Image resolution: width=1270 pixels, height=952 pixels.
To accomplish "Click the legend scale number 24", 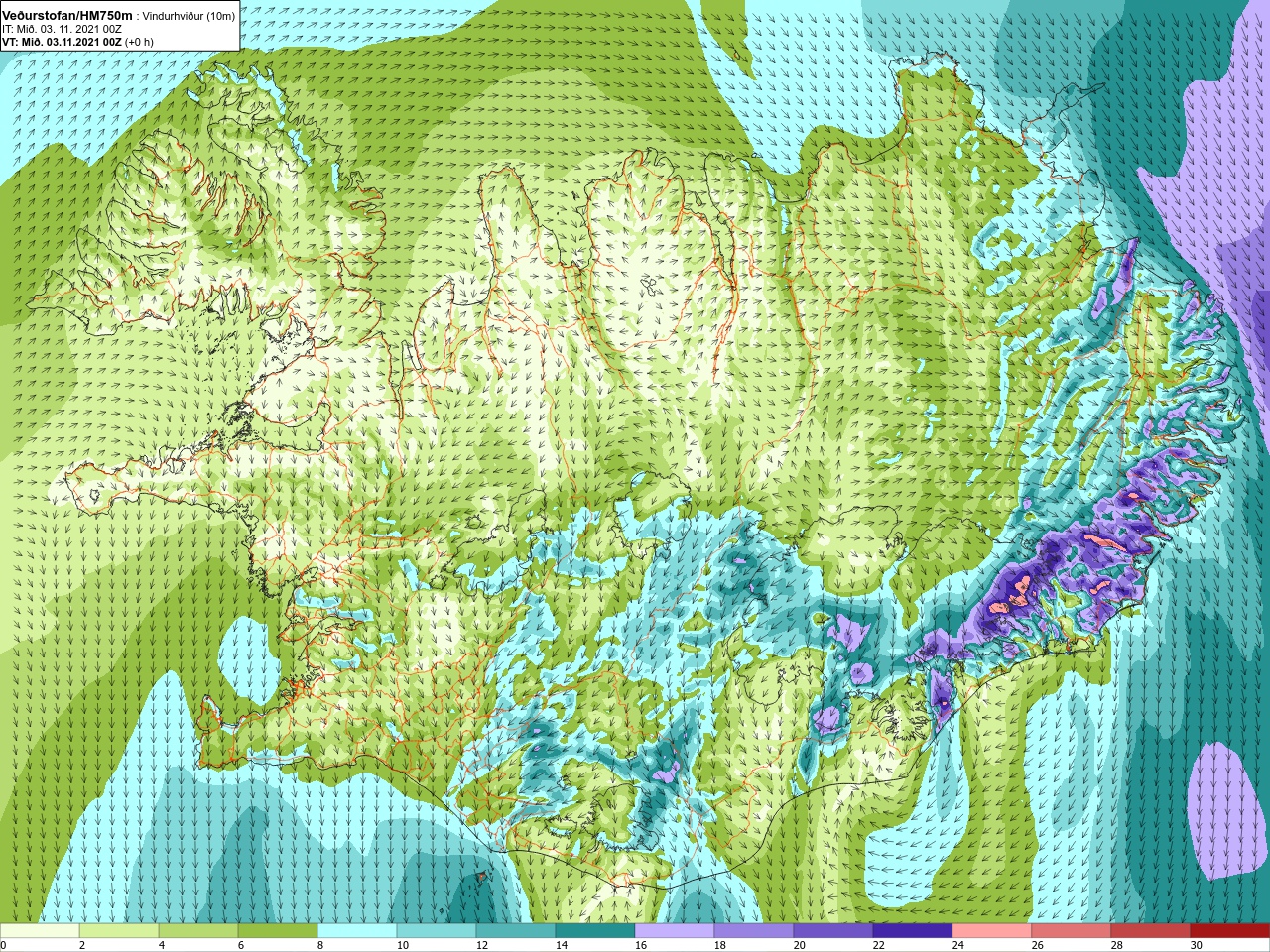I will pyautogui.click(x=958, y=945).
